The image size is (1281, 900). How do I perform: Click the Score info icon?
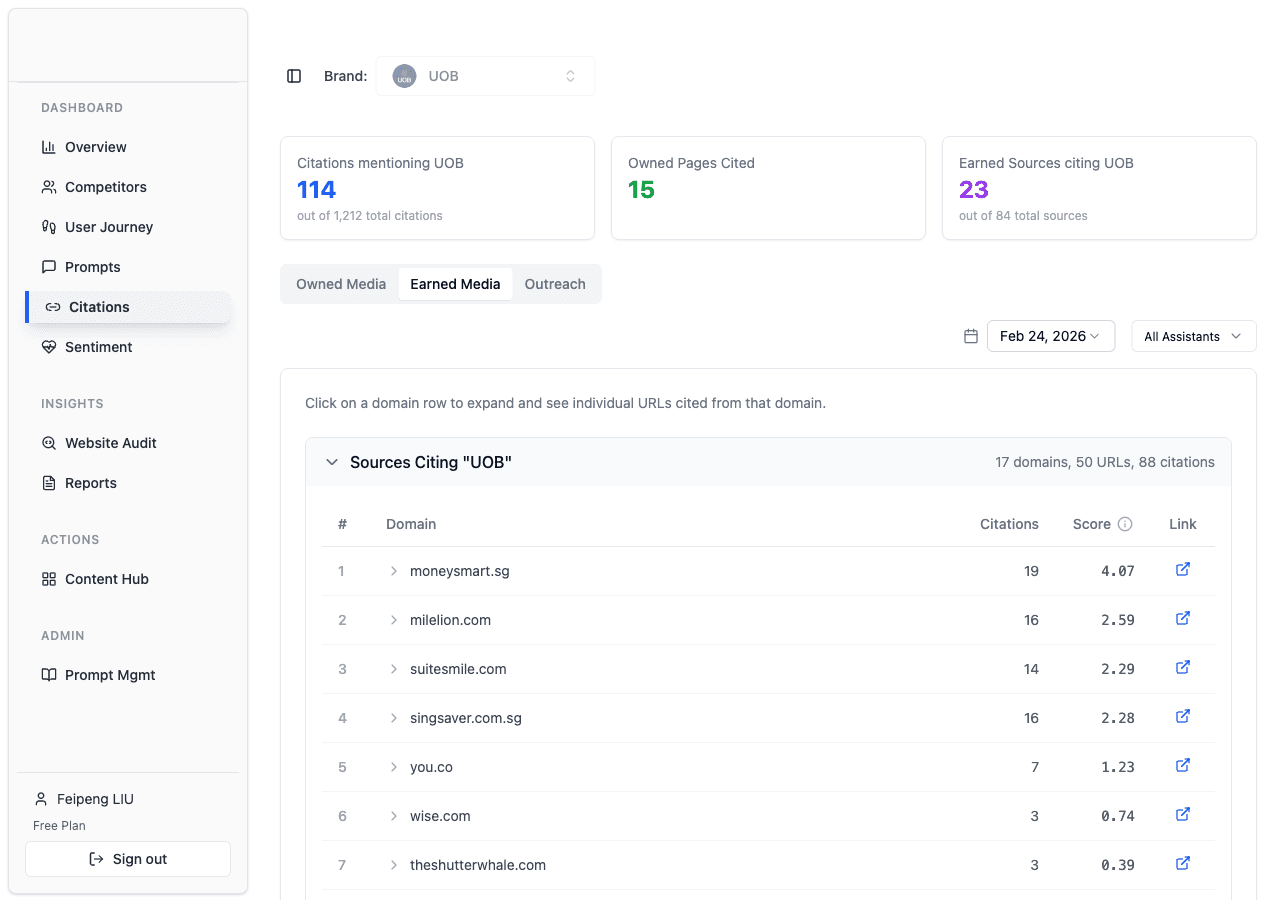click(1125, 524)
